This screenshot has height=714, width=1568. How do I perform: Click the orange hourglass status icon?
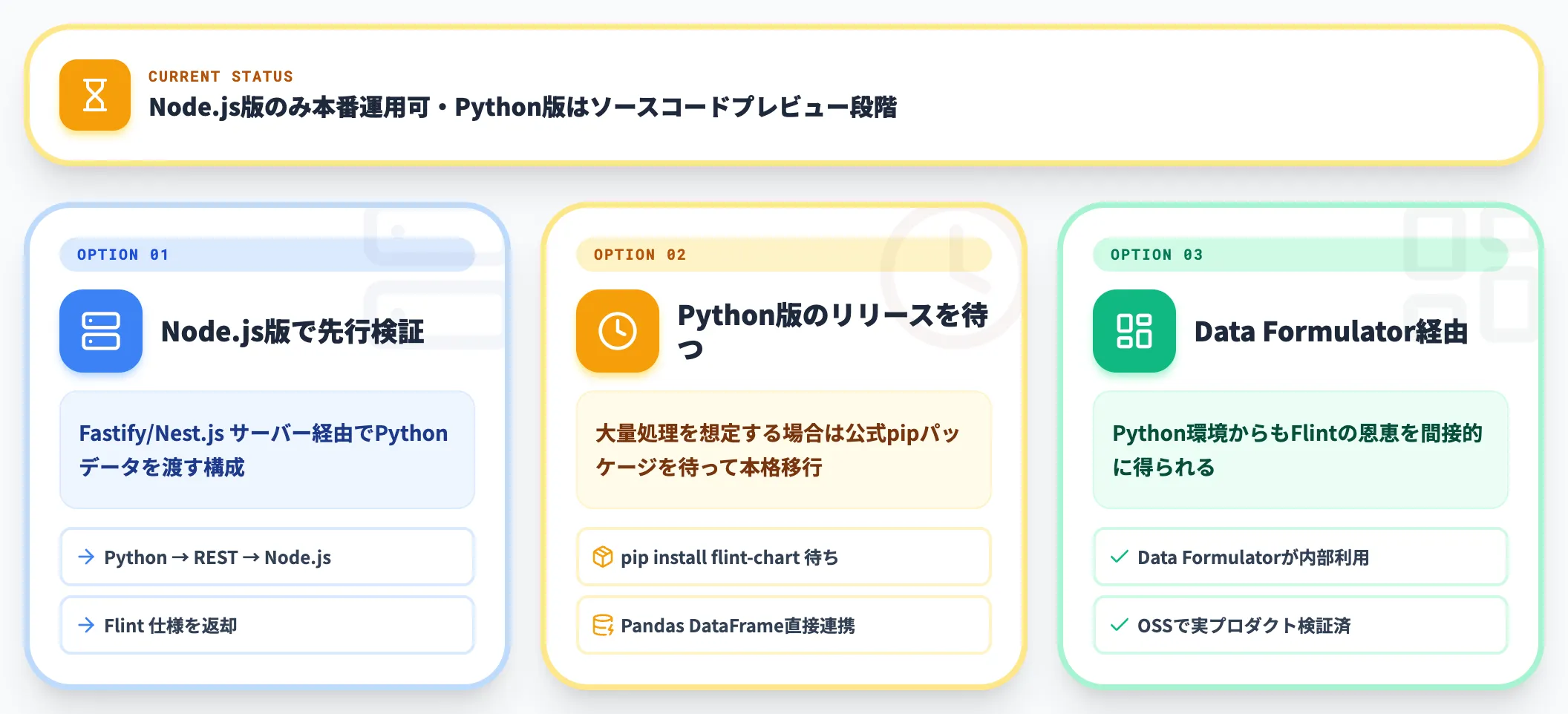(x=95, y=95)
